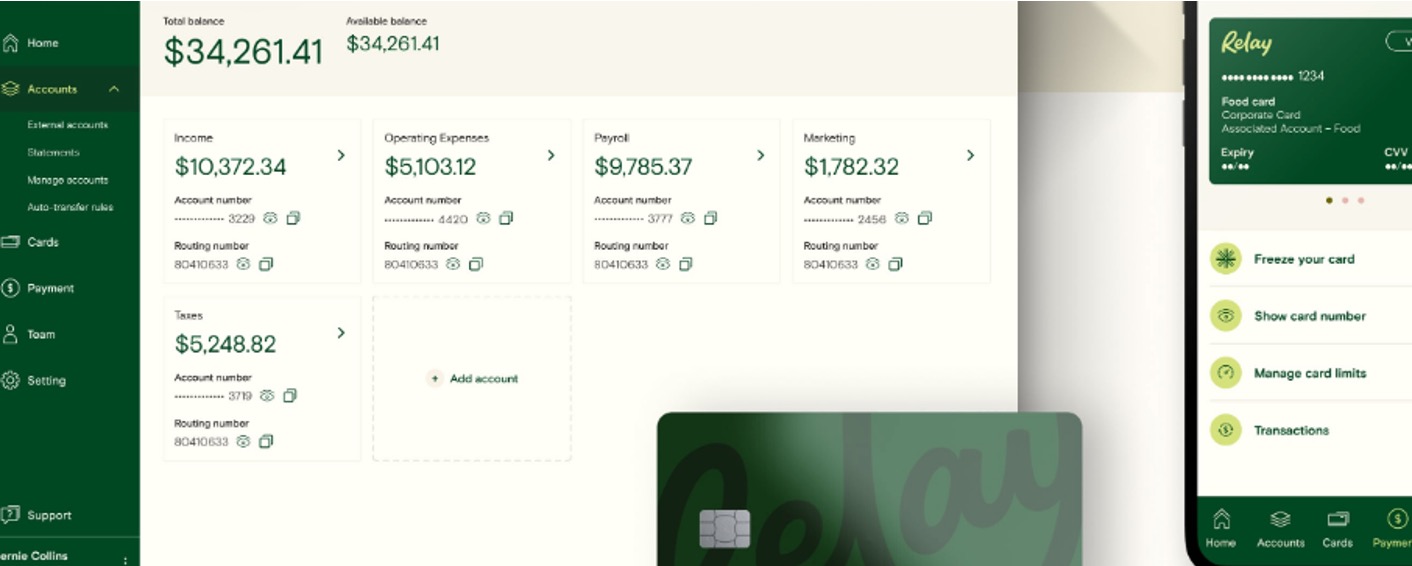The height and width of the screenshot is (566, 1412).
Task: Open Setting gear icon in sidebar
Action: (11, 380)
